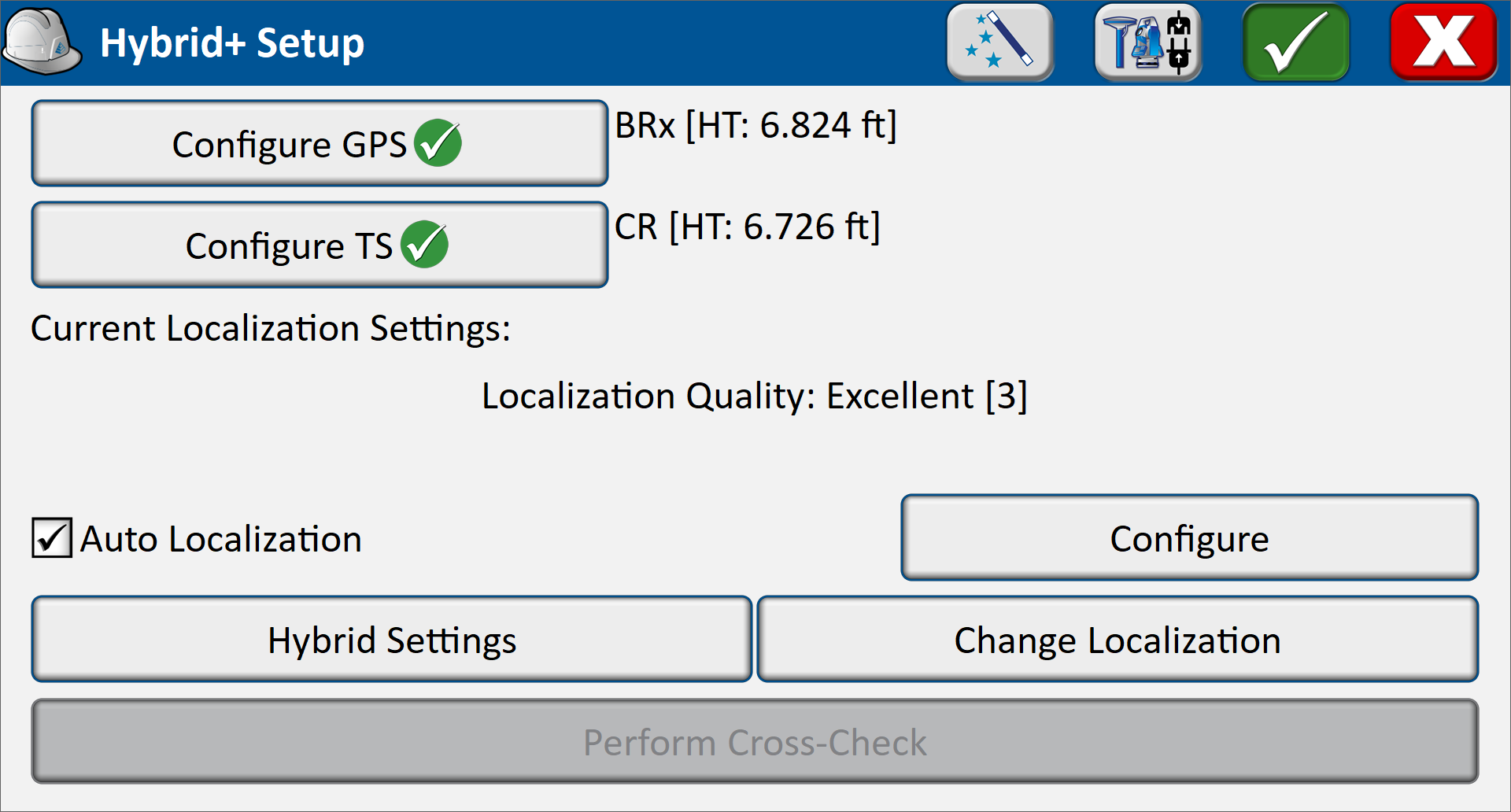The height and width of the screenshot is (812, 1511).
Task: Click the hard hat logo icon
Action: pos(42,42)
